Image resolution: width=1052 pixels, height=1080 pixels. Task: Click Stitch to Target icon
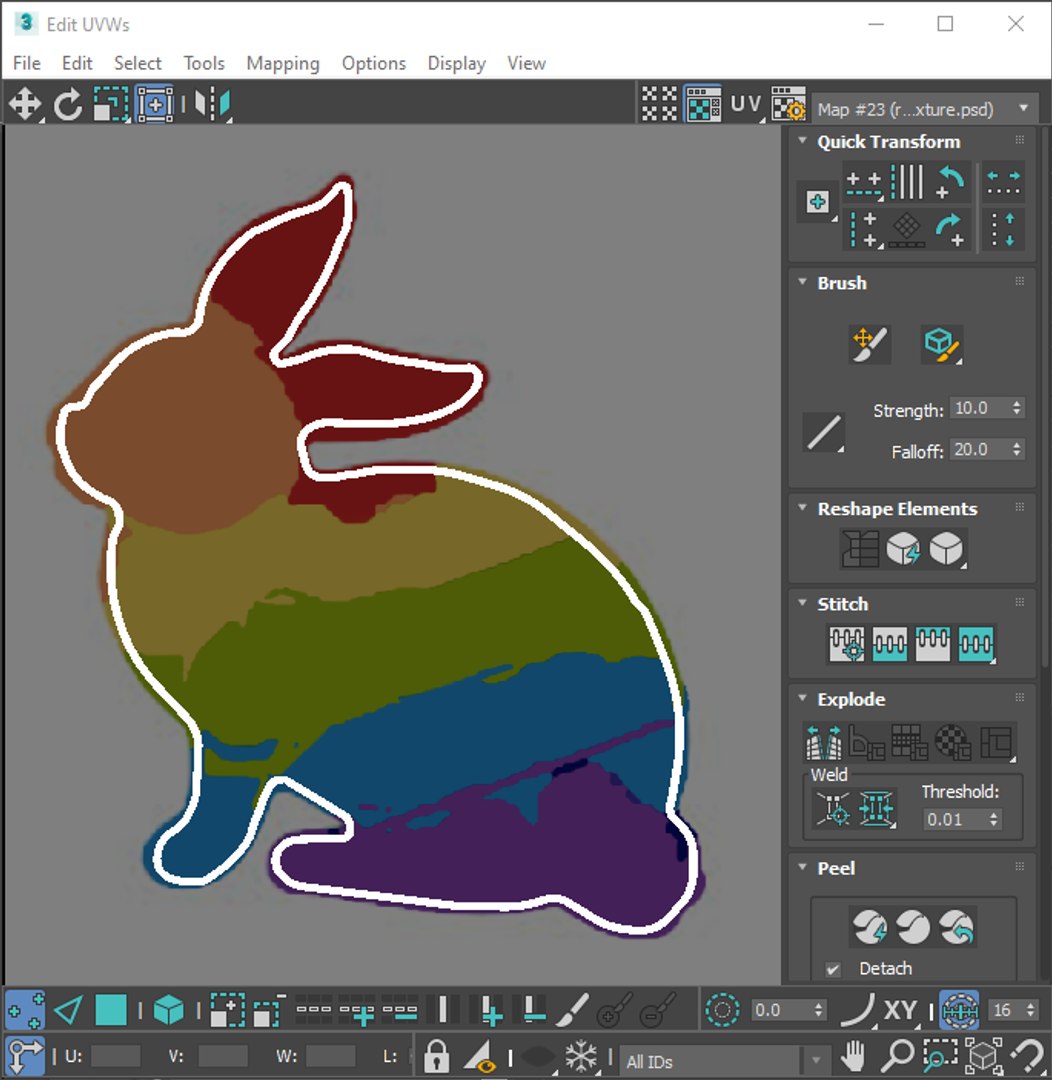pos(847,644)
